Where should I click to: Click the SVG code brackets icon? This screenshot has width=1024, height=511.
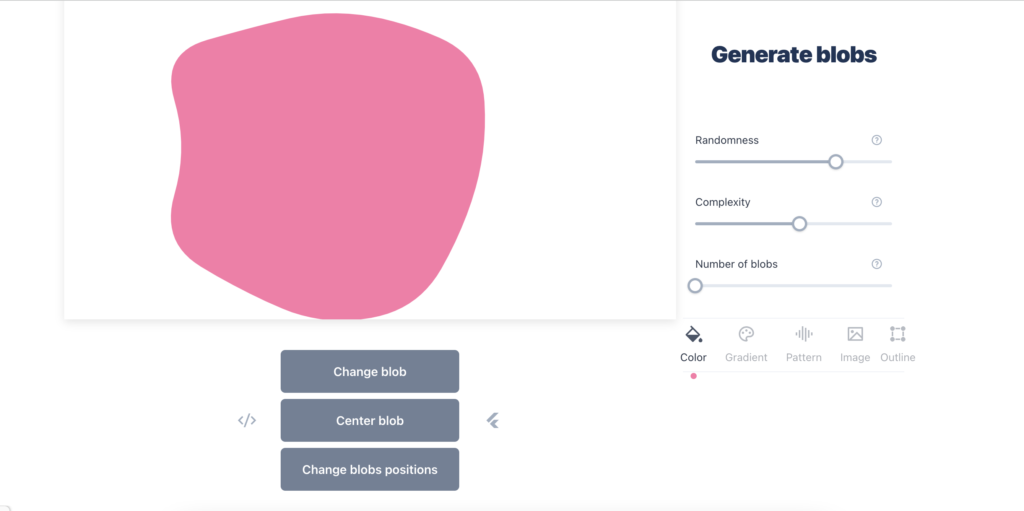pyautogui.click(x=247, y=420)
